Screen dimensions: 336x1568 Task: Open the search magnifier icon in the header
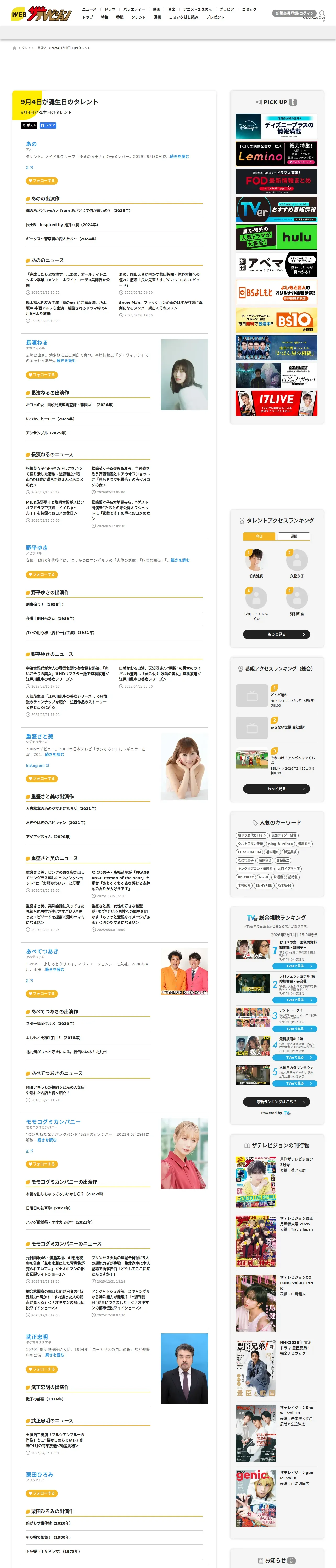pyautogui.click(x=322, y=13)
